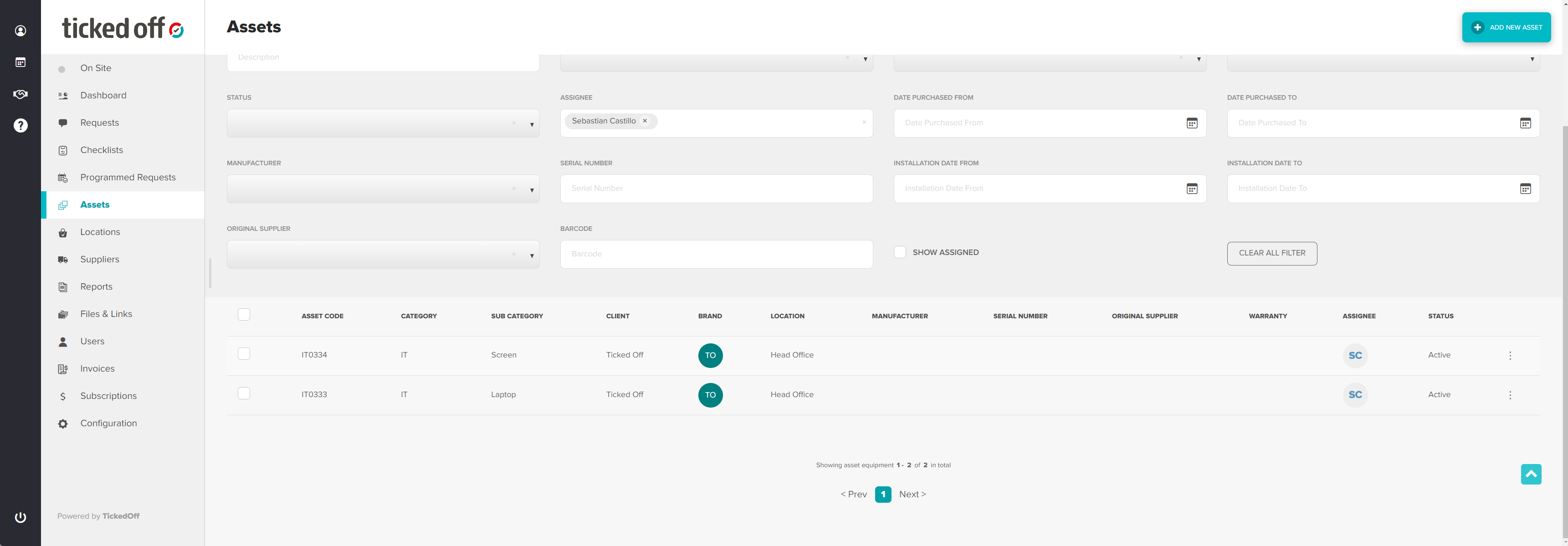
Task: Click the handshake icon in left rail
Action: (x=20, y=94)
